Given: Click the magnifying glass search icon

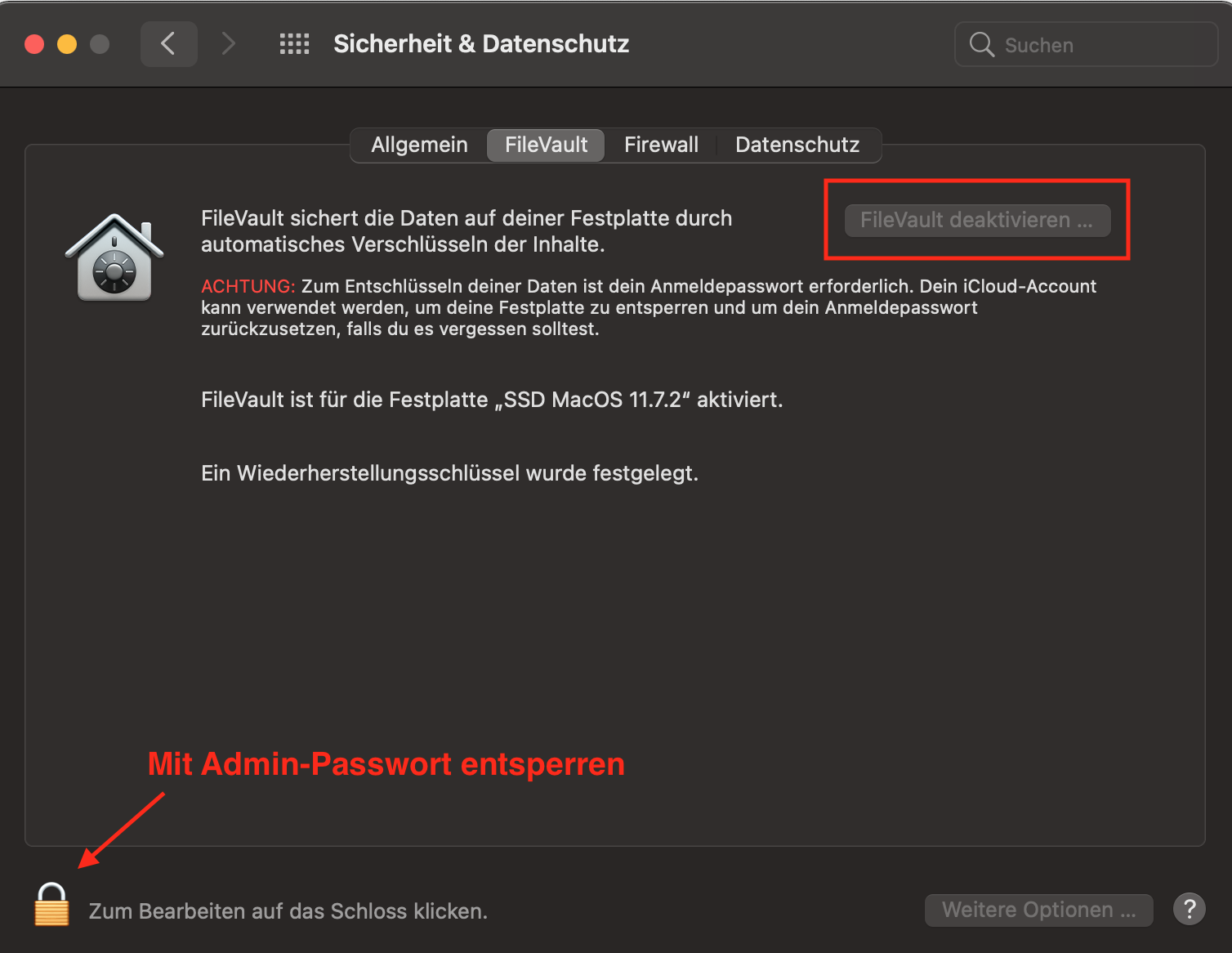Looking at the screenshot, I should point(981,45).
